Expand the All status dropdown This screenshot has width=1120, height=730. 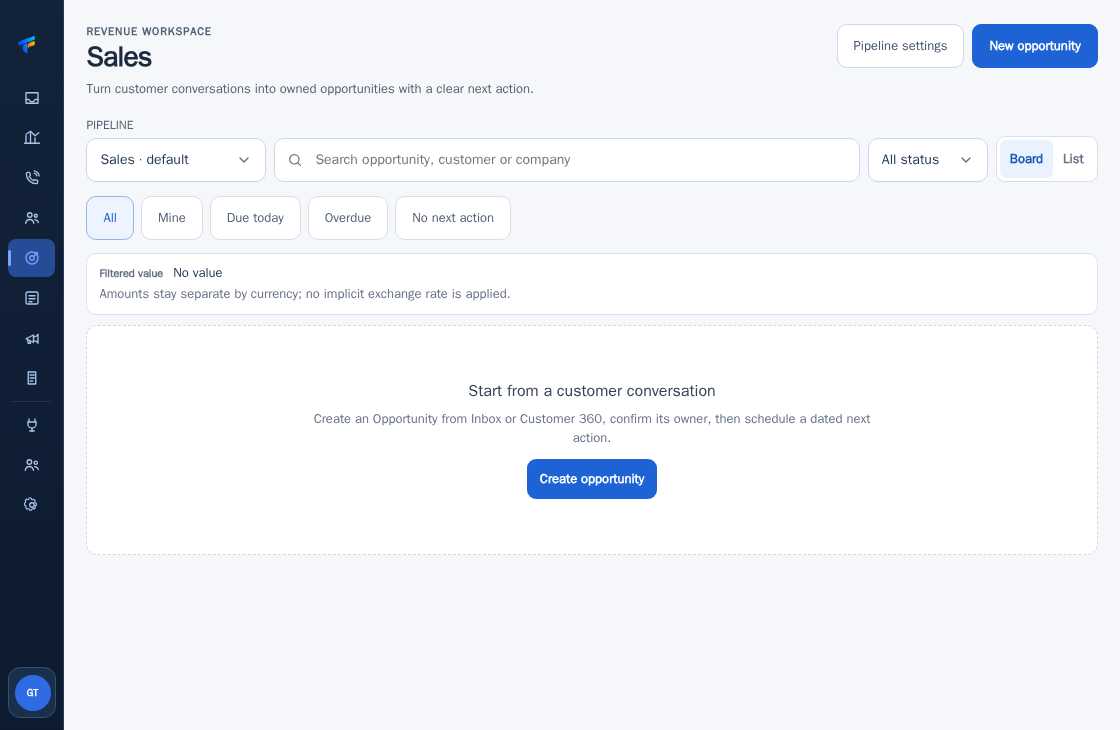(927, 160)
